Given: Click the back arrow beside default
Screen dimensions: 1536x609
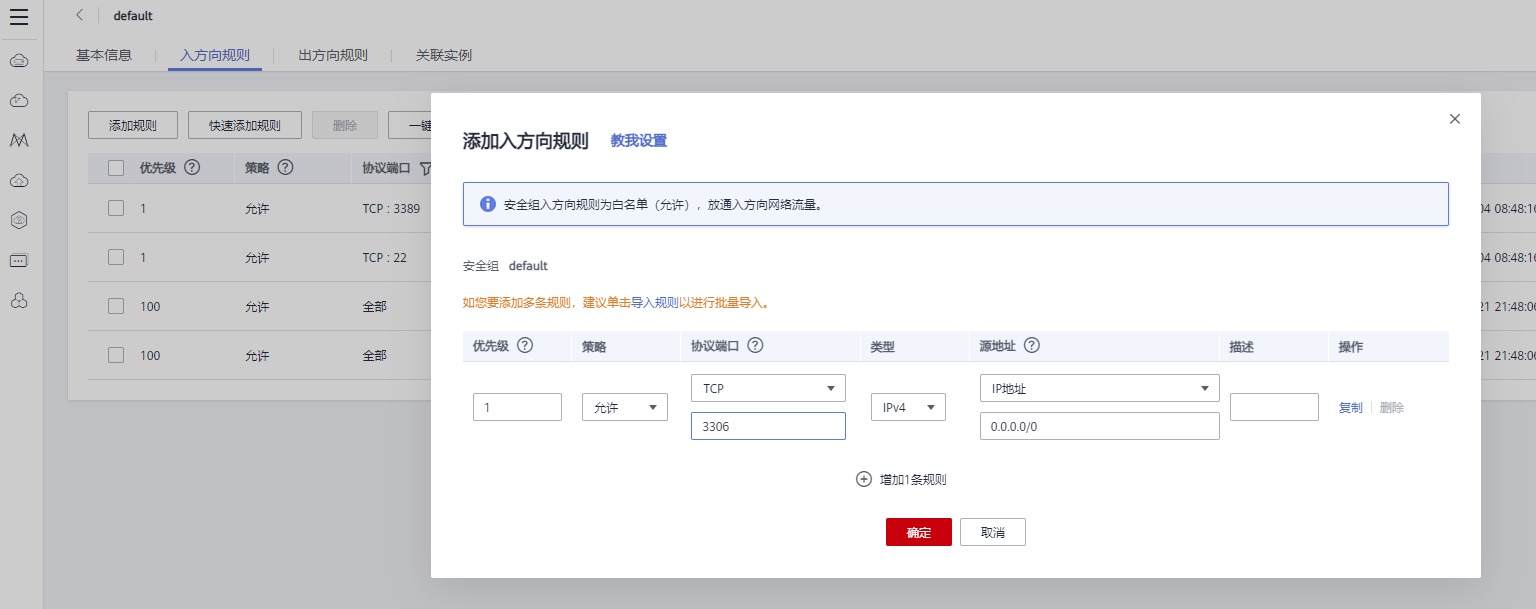Looking at the screenshot, I should (80, 15).
